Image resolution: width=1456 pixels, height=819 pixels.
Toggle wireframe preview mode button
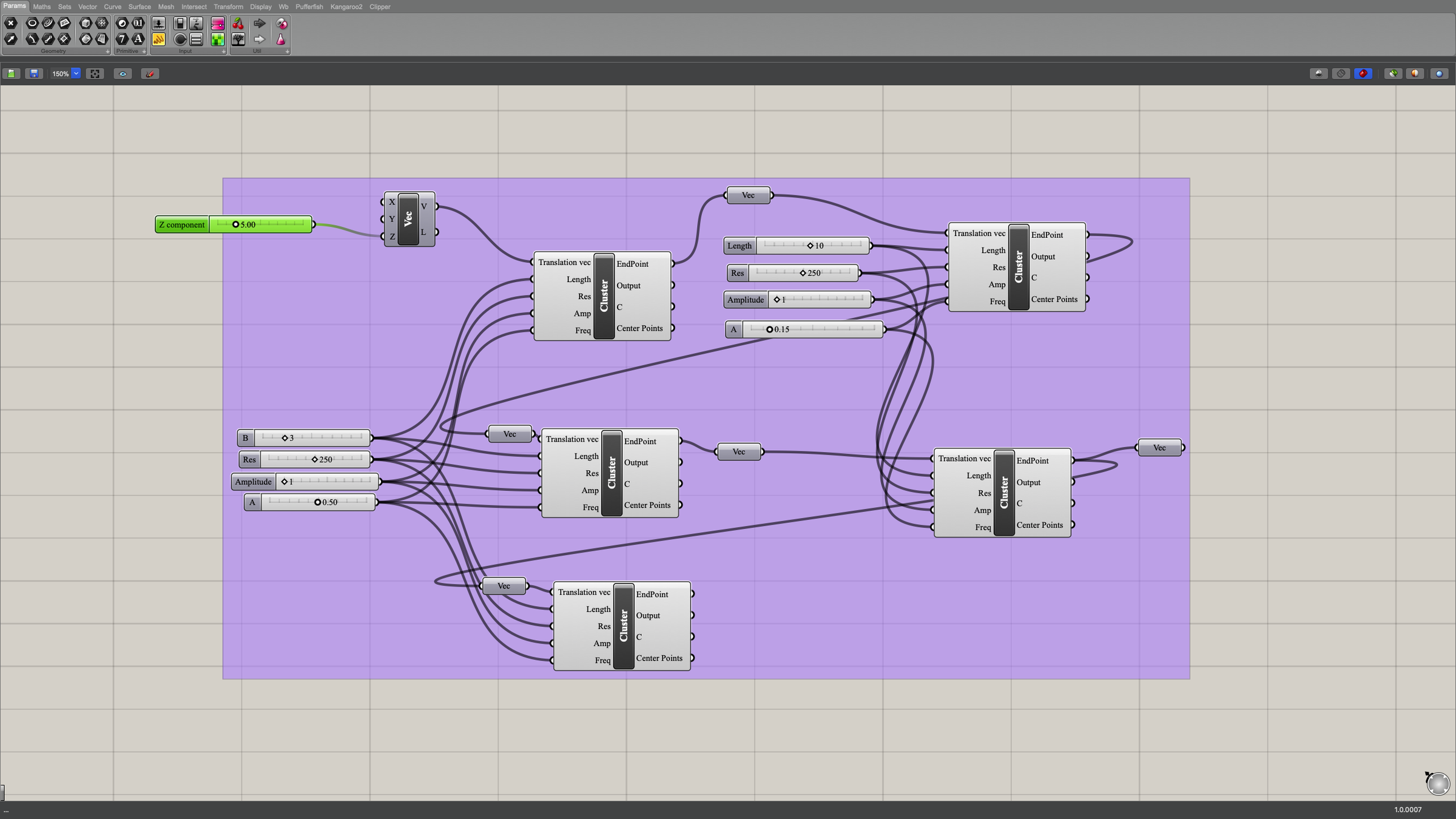tap(1341, 73)
